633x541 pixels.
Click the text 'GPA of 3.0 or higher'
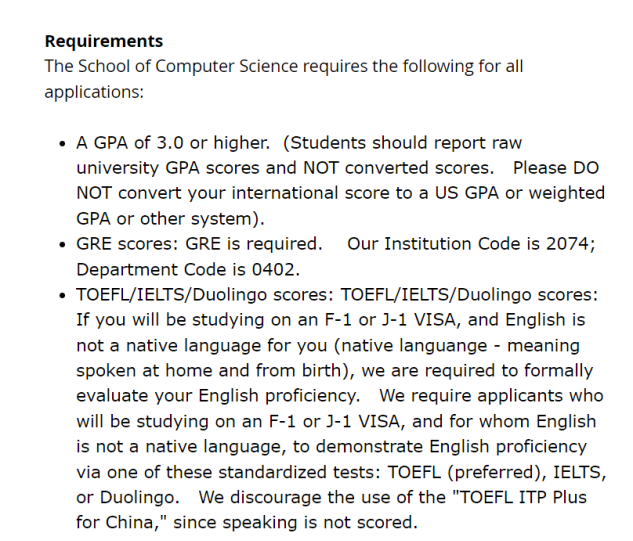182,143
